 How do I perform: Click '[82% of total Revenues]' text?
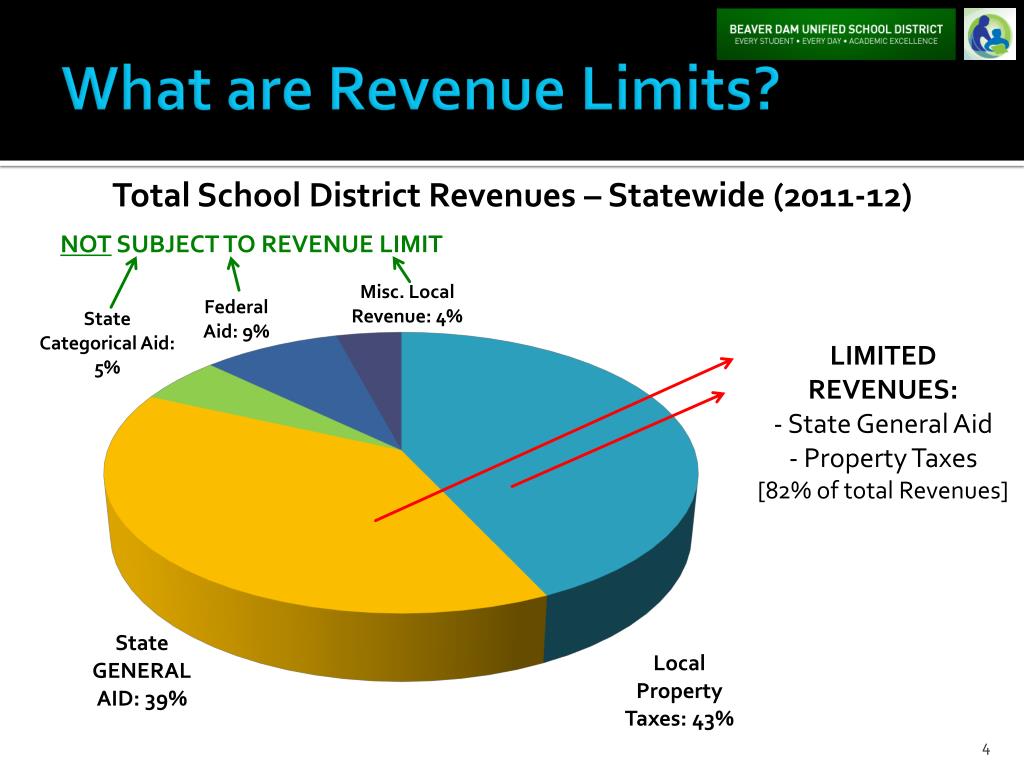[883, 490]
